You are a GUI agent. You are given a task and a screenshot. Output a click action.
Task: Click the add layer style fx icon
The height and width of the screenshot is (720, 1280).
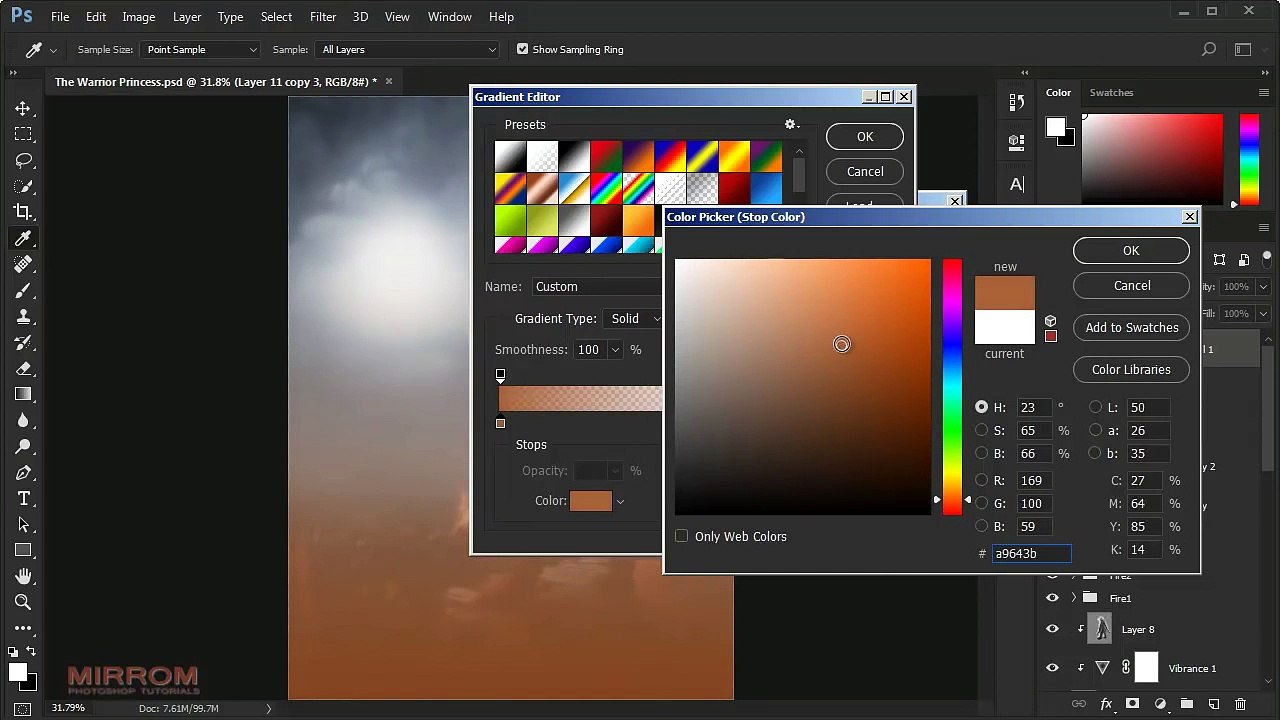[1106, 704]
